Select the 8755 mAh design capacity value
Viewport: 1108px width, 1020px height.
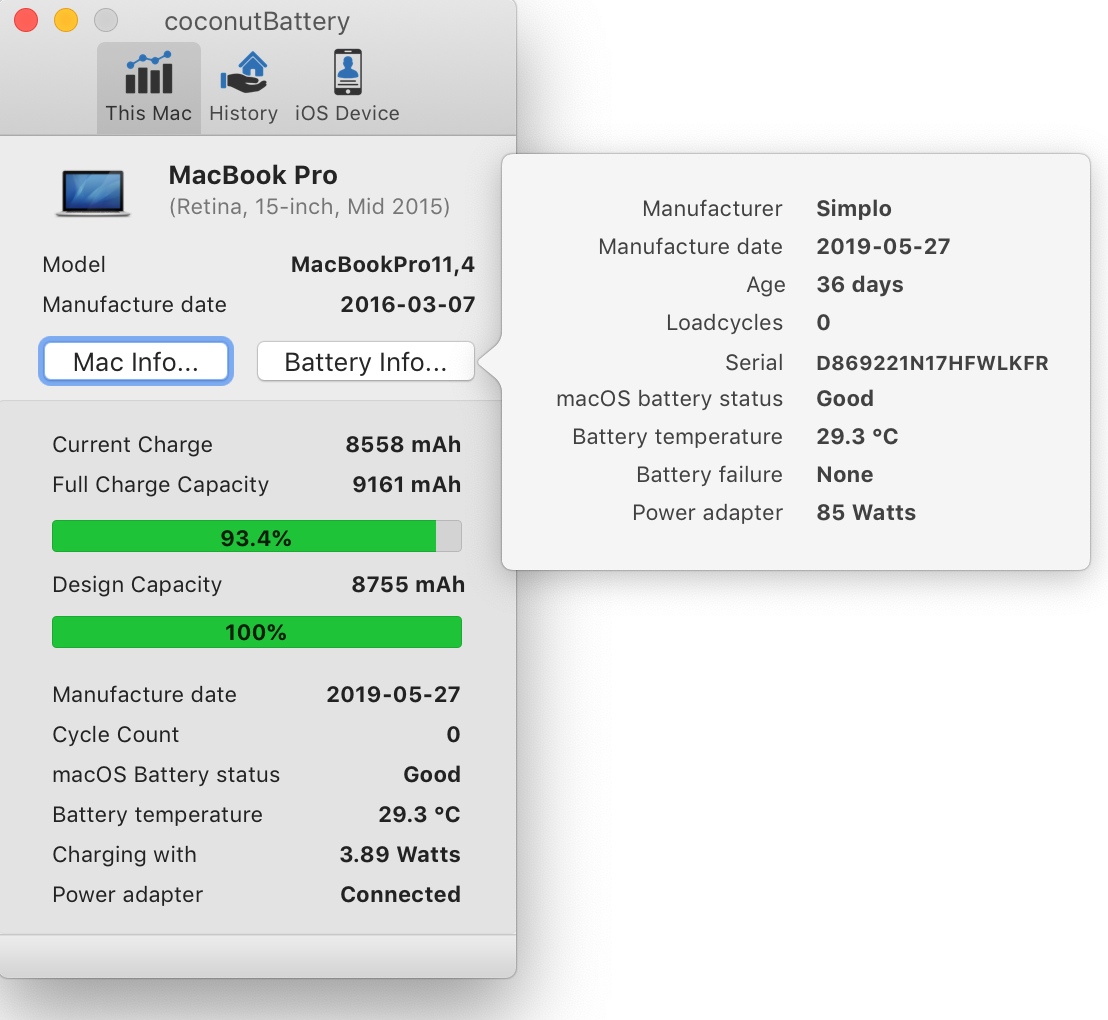tap(408, 585)
